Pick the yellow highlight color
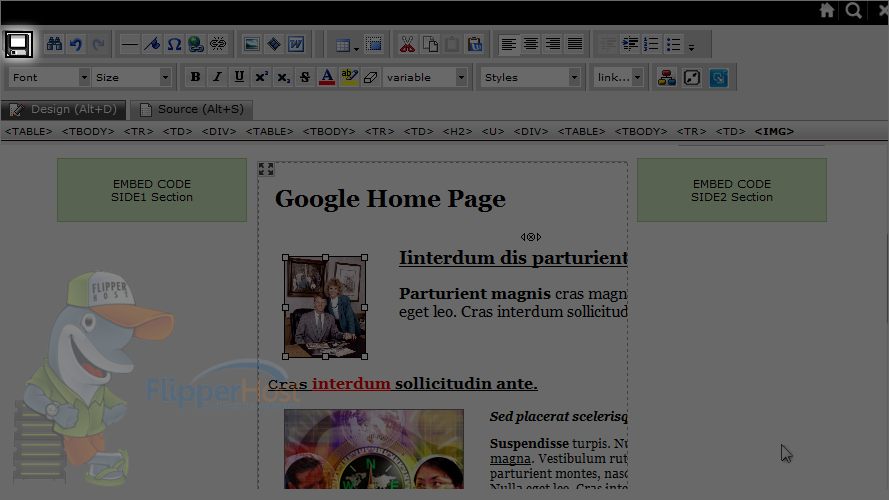 (x=349, y=77)
